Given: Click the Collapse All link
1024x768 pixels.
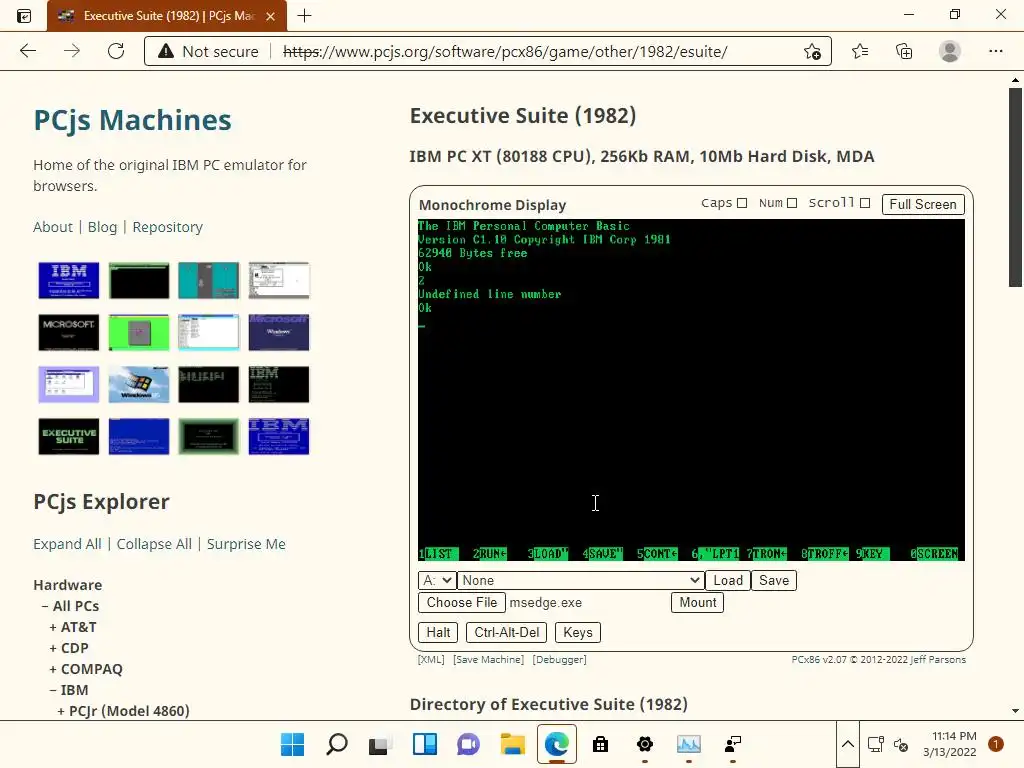Looking at the screenshot, I should click(x=154, y=544).
